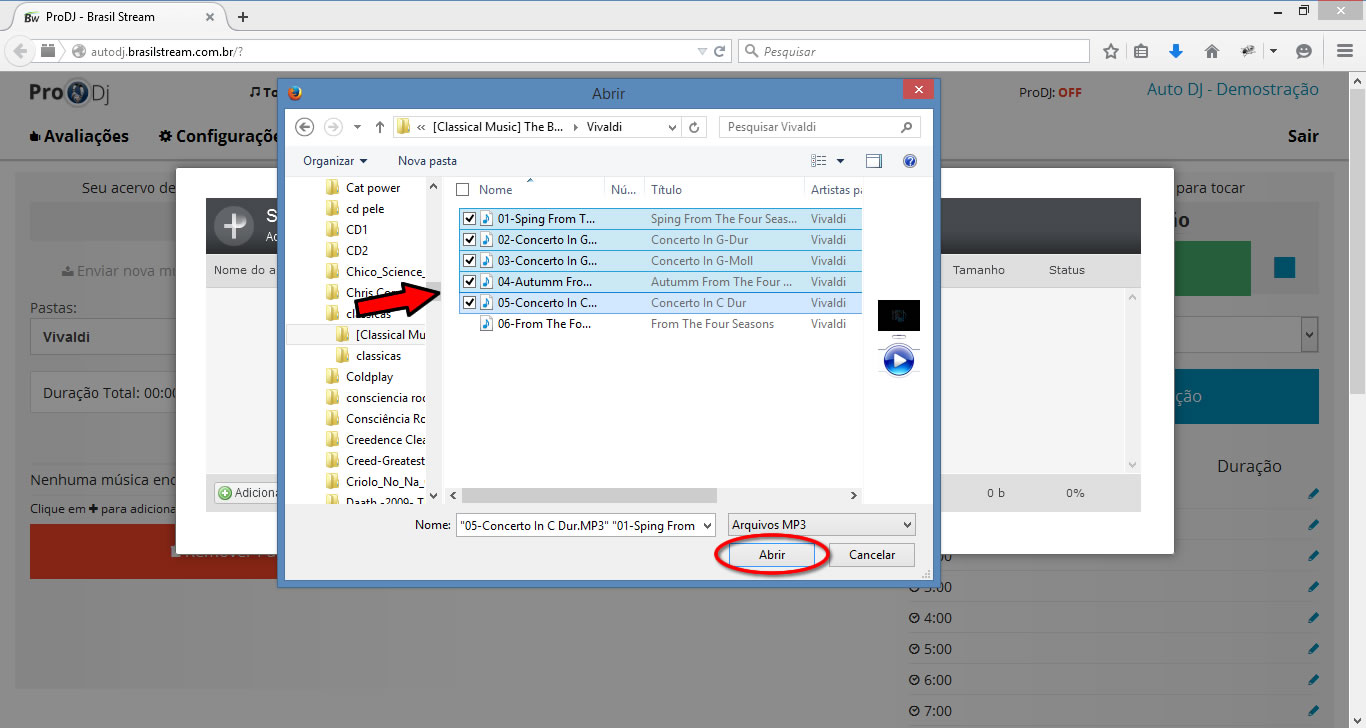Expand the Firefox URL bar history dropdown
The image size is (1366, 728).
701,51
